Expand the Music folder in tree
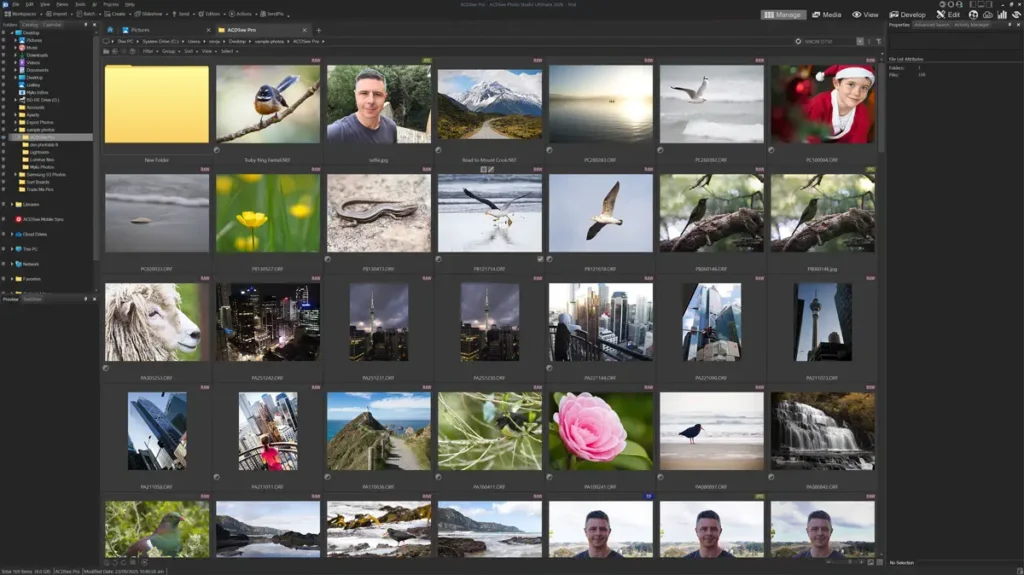 16,48
